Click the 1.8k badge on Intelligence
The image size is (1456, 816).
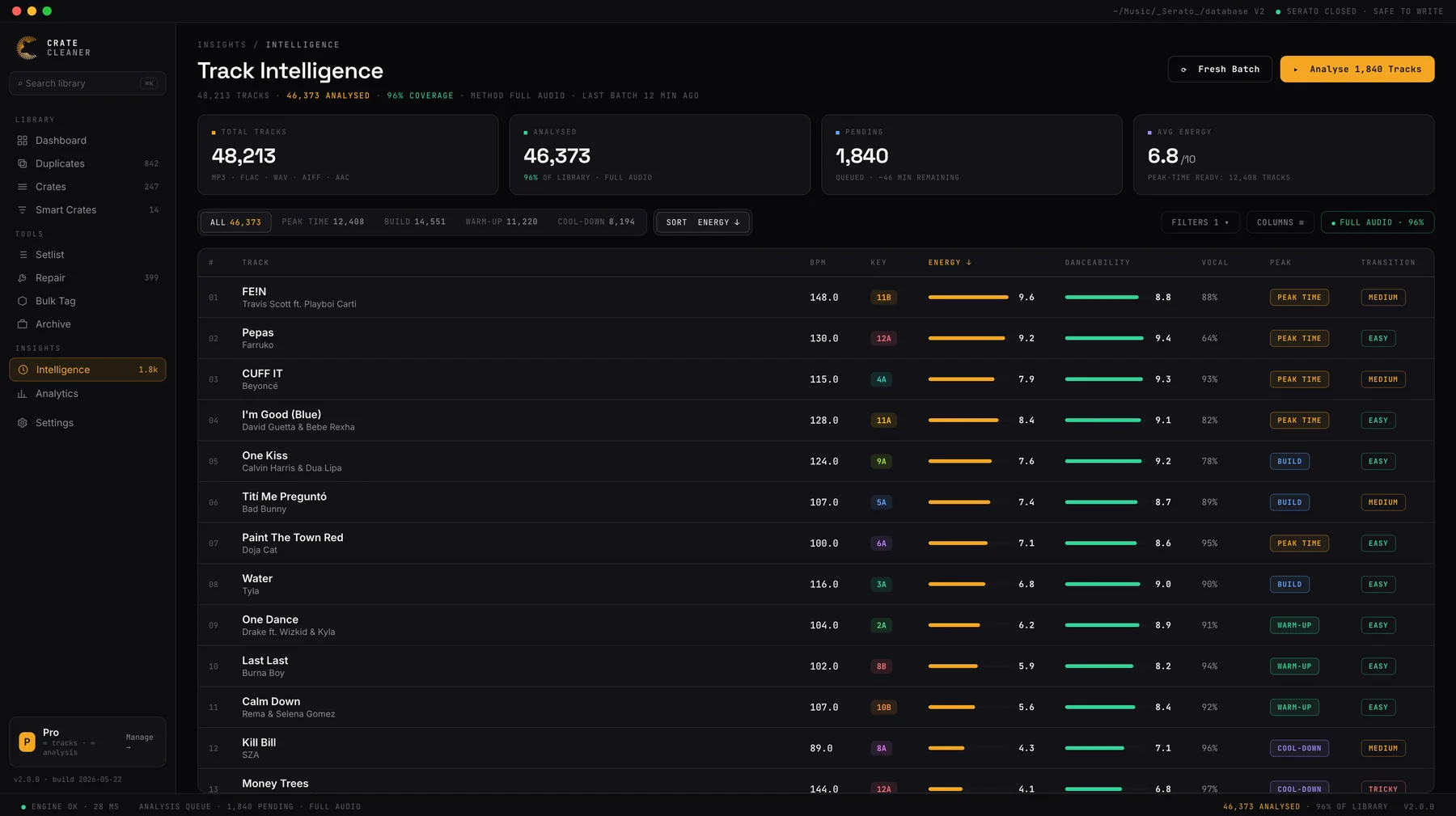click(148, 370)
